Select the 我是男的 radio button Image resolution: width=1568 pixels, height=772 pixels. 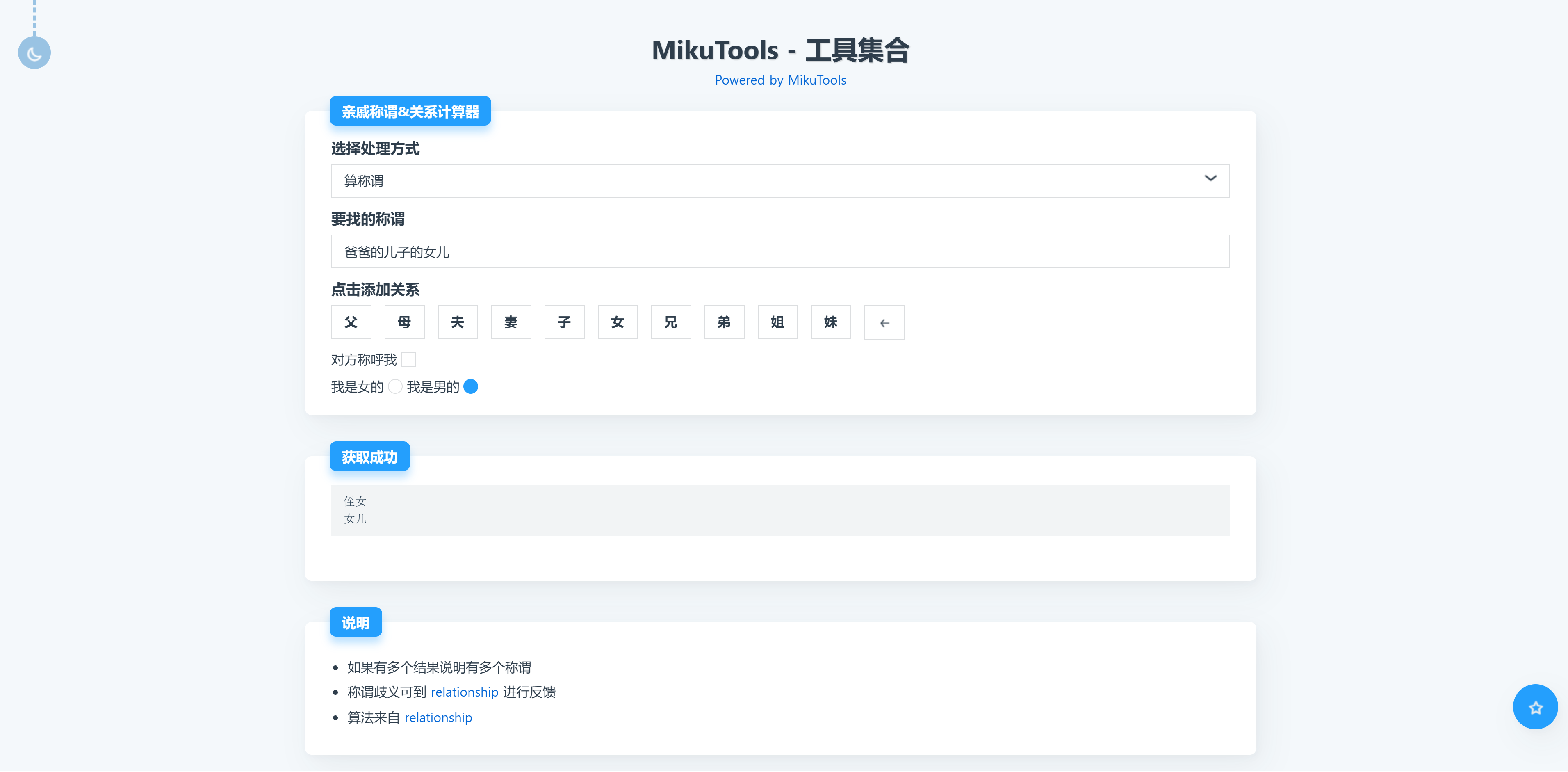[x=470, y=386]
